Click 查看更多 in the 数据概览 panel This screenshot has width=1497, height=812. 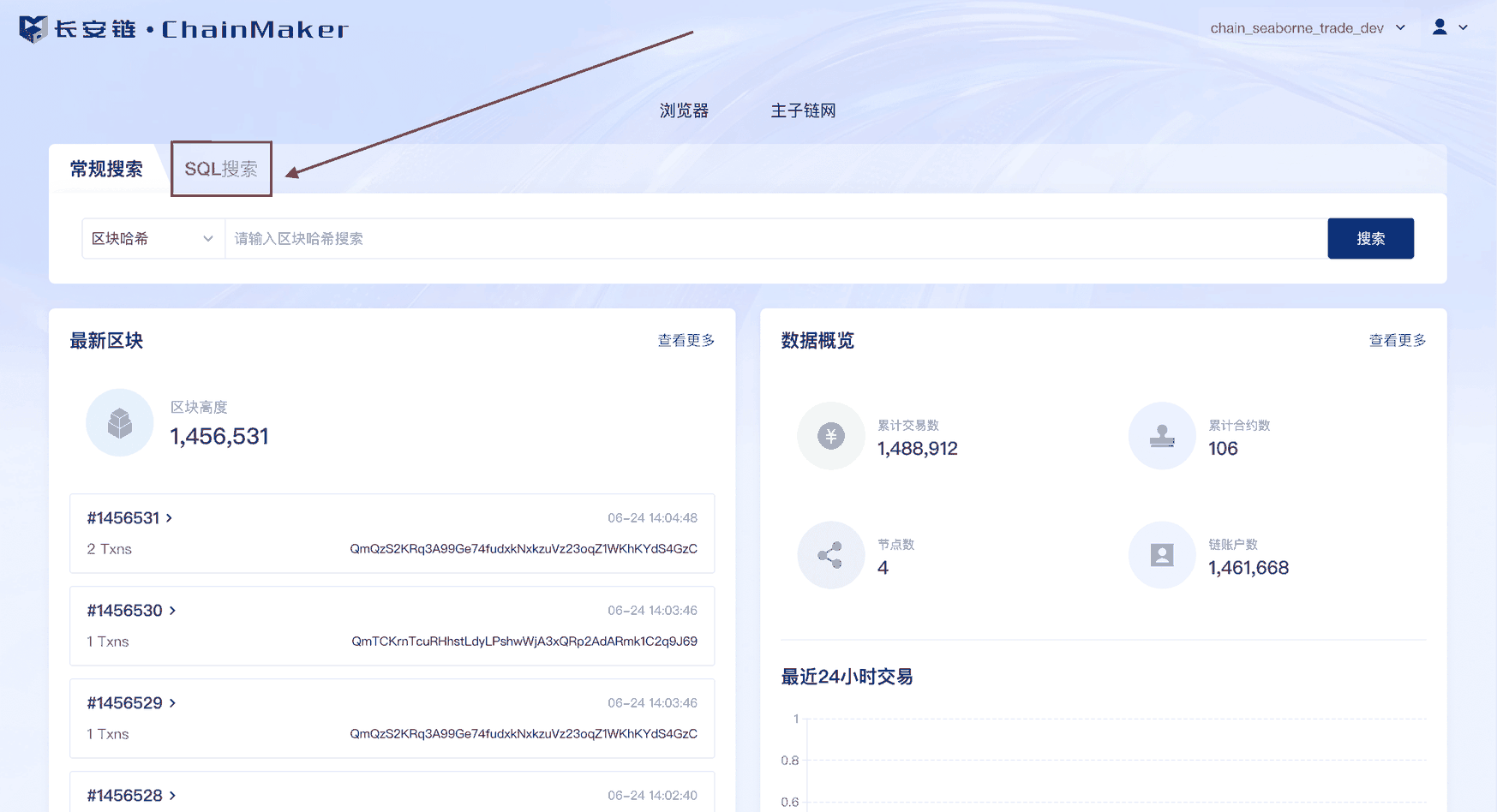click(x=1398, y=341)
